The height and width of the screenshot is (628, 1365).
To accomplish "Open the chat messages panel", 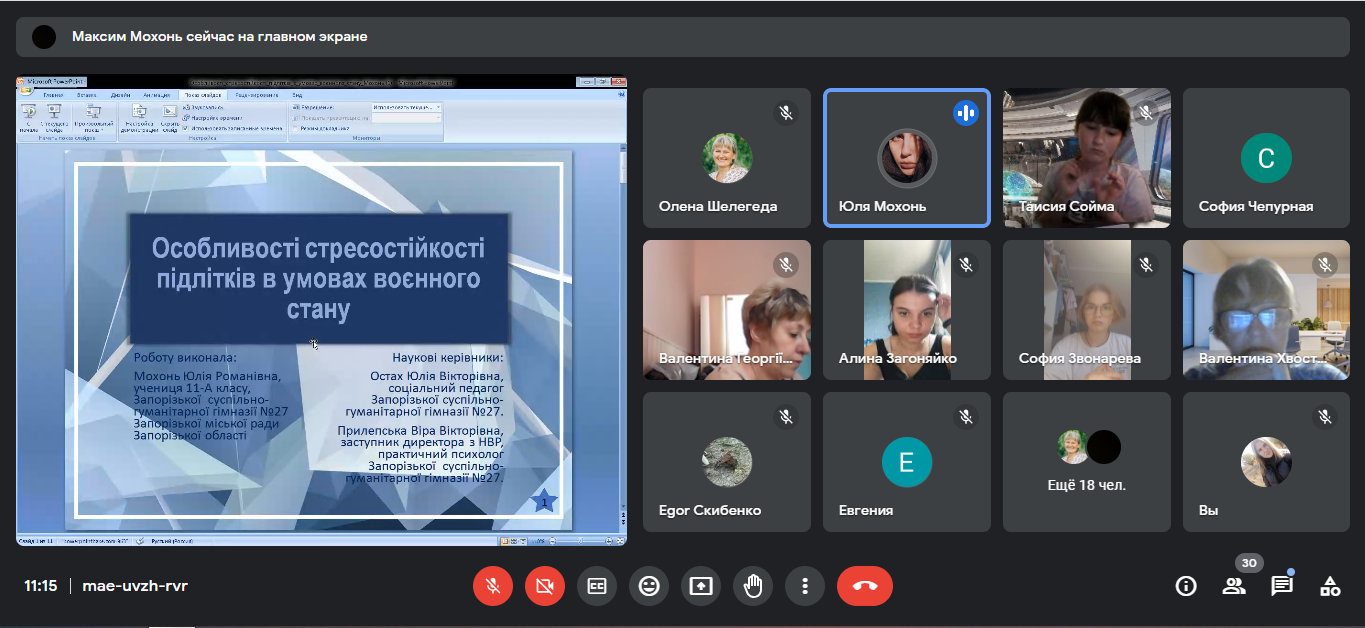I will coord(1282,587).
